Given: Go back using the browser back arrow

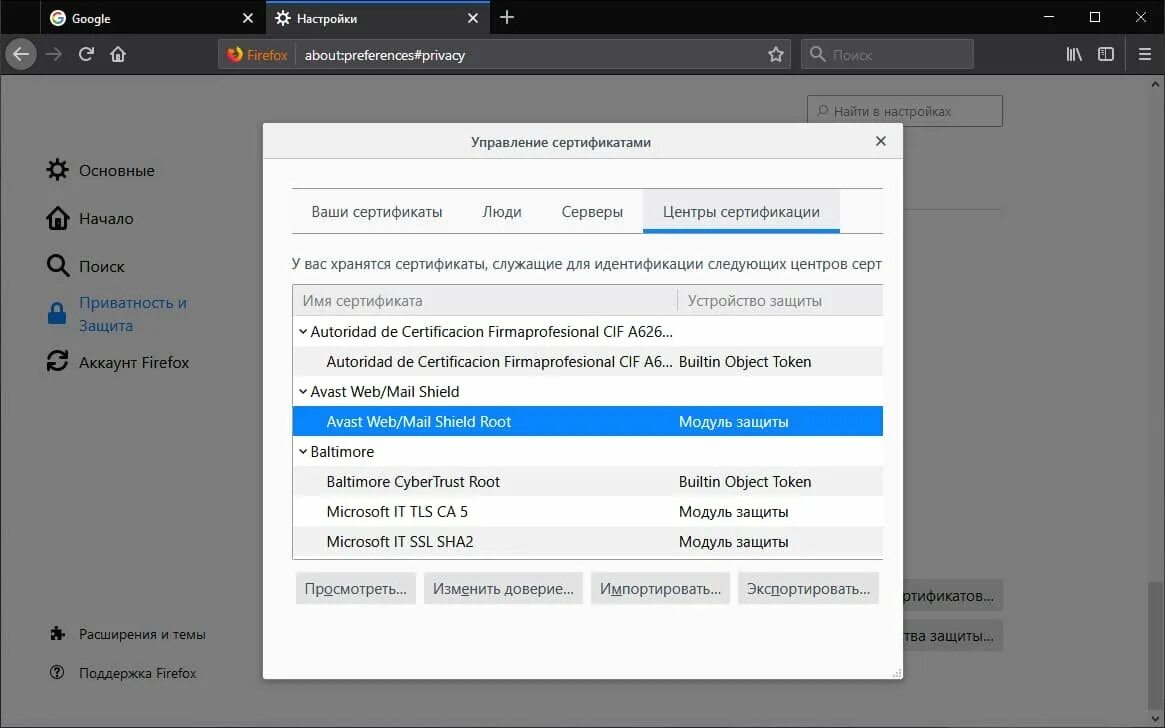Looking at the screenshot, I should (21, 54).
